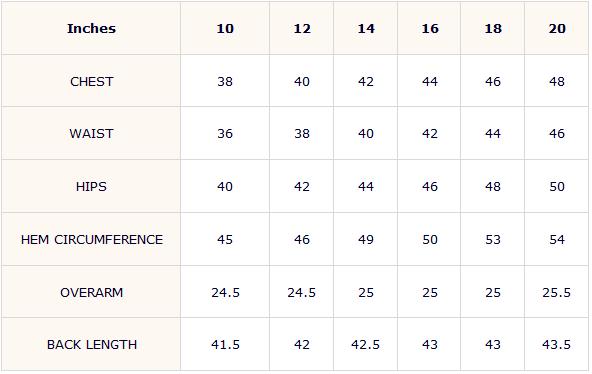Click the OVERARM row label
Image resolution: width=592 pixels, height=374 pixels.
(x=92, y=292)
